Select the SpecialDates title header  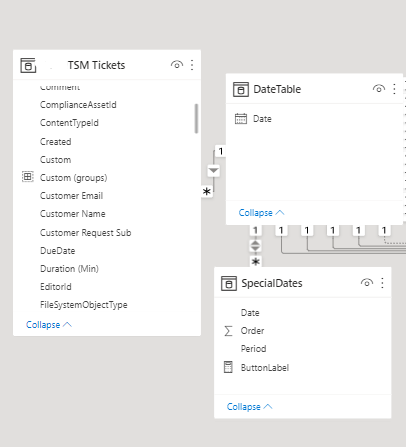272,283
